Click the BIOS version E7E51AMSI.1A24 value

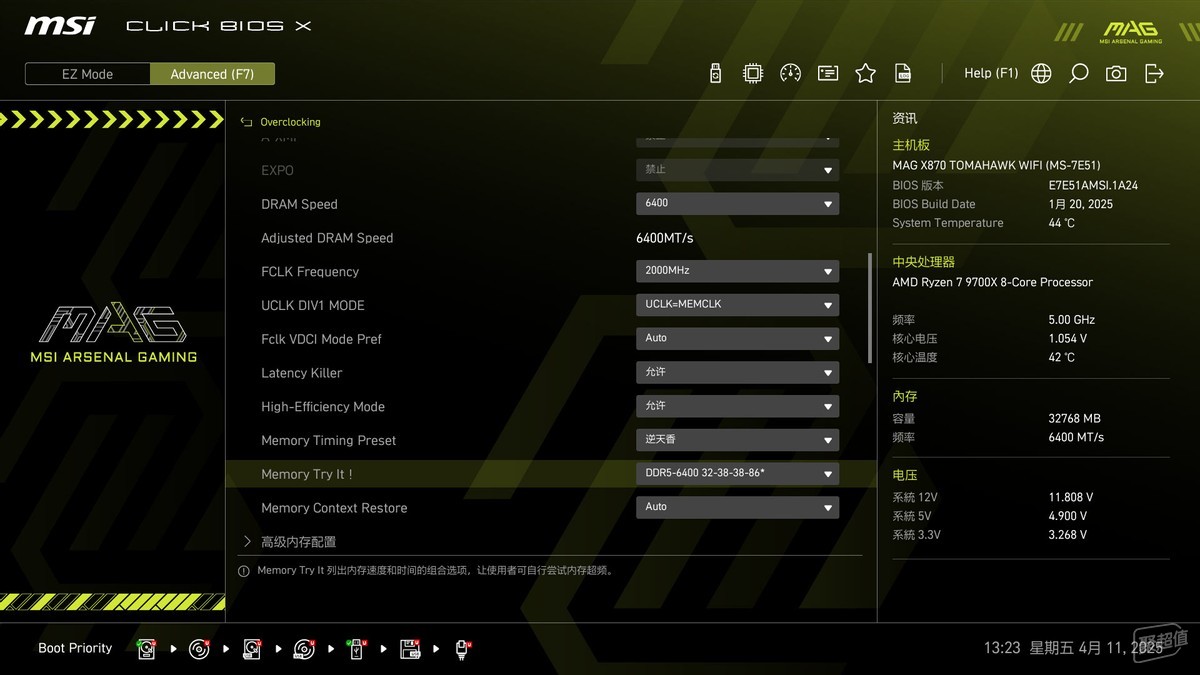click(1093, 185)
